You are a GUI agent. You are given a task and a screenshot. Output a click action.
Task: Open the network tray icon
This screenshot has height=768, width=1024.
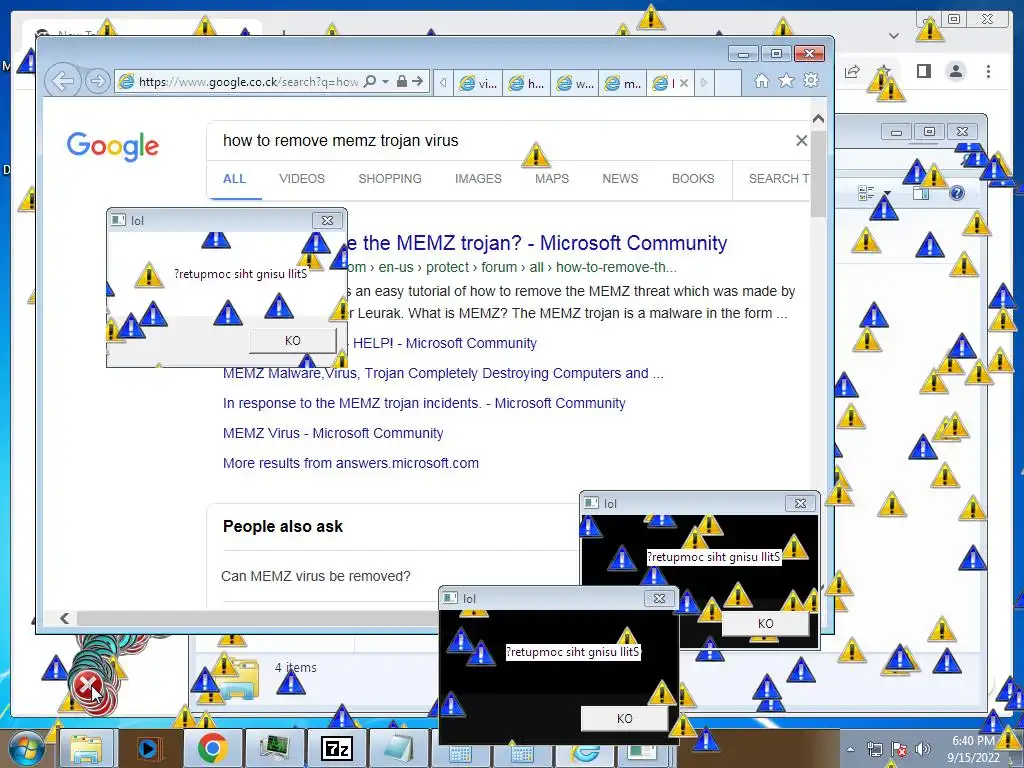coord(874,750)
